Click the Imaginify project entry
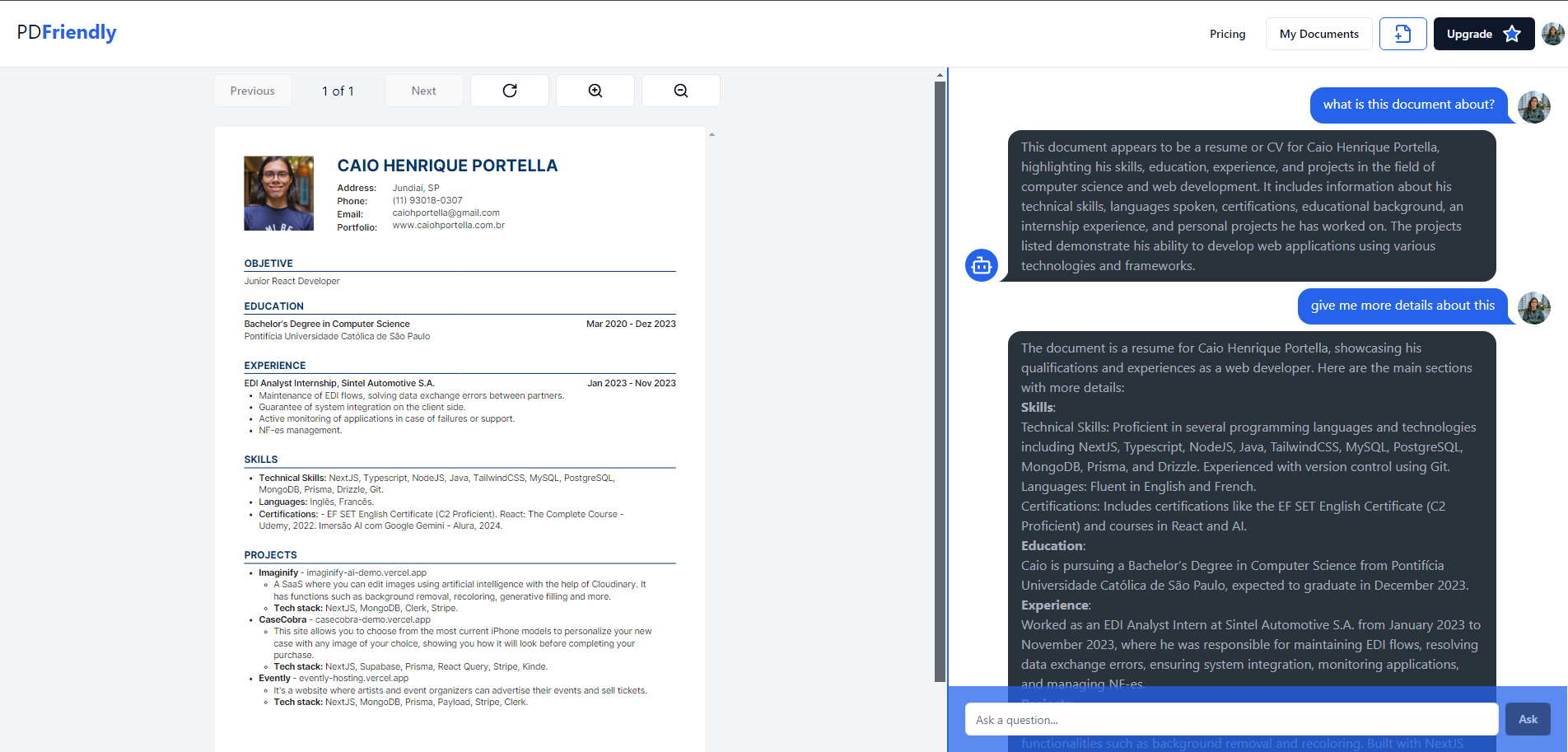The height and width of the screenshot is (752, 1568). point(343,573)
